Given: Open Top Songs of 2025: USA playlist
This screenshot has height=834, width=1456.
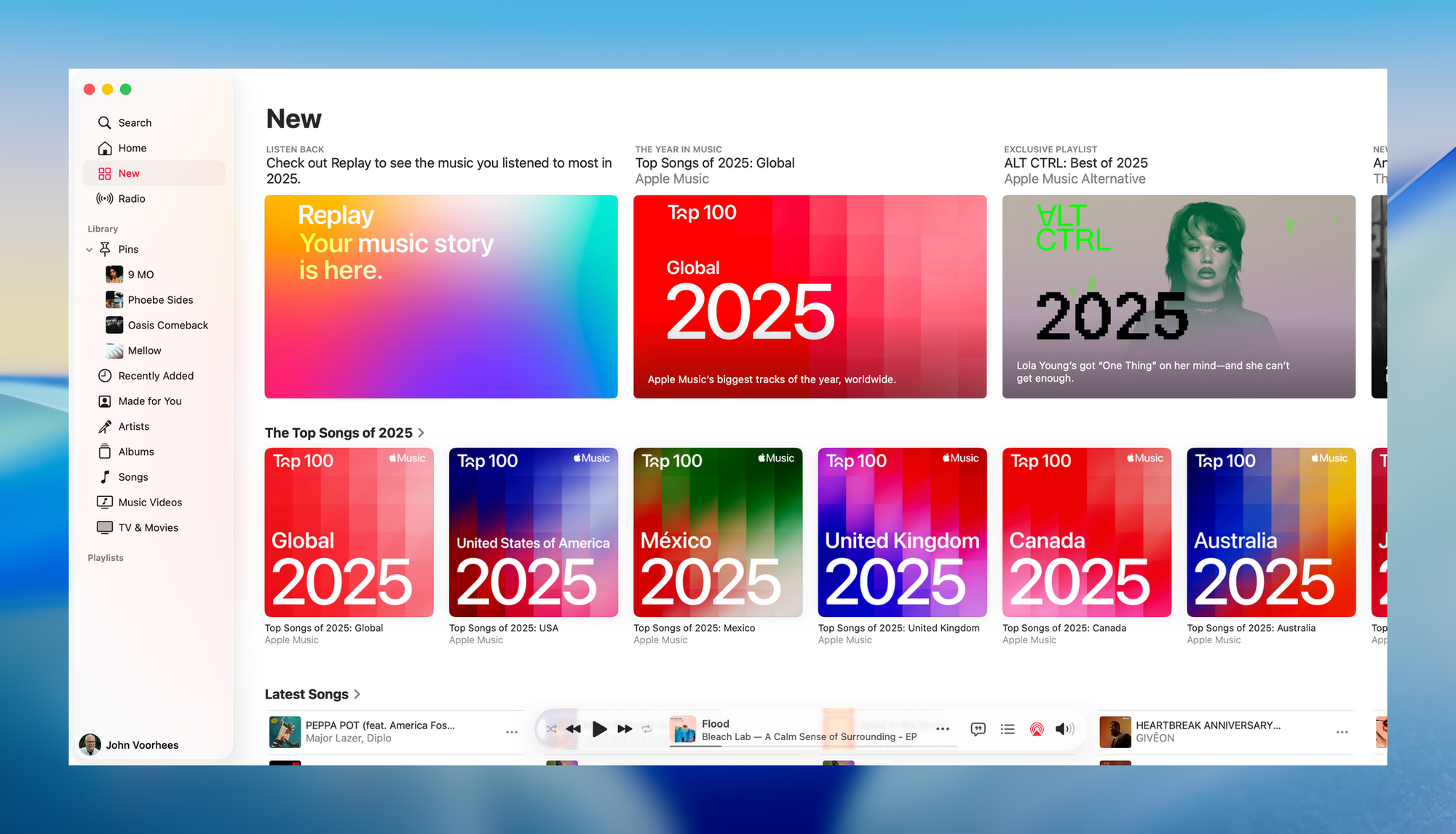Looking at the screenshot, I should 533,532.
